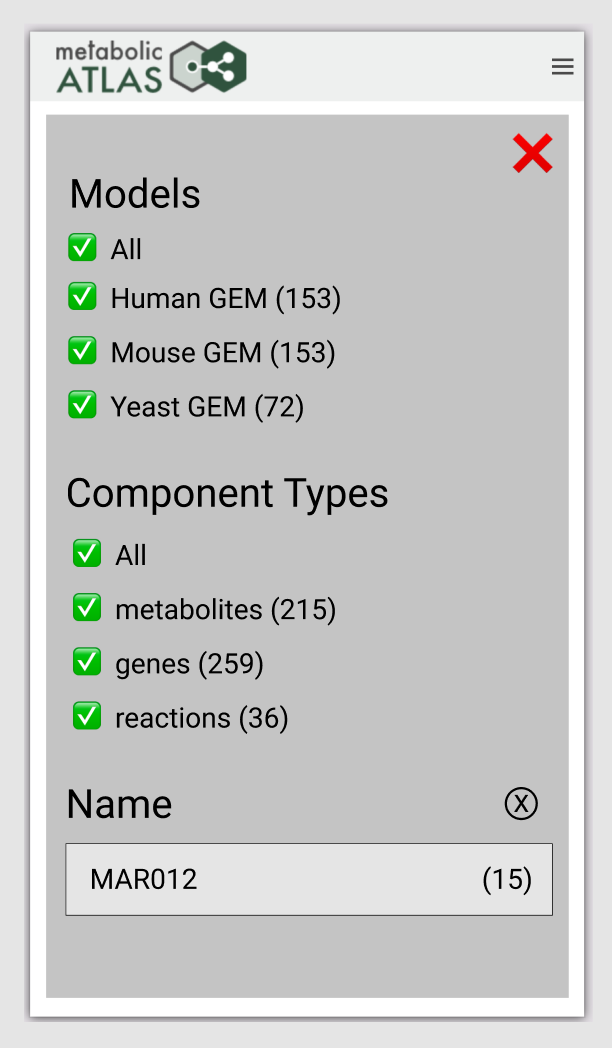Image resolution: width=612 pixels, height=1048 pixels.
Task: Click the green check icon beside reactions
Action: coord(86,716)
